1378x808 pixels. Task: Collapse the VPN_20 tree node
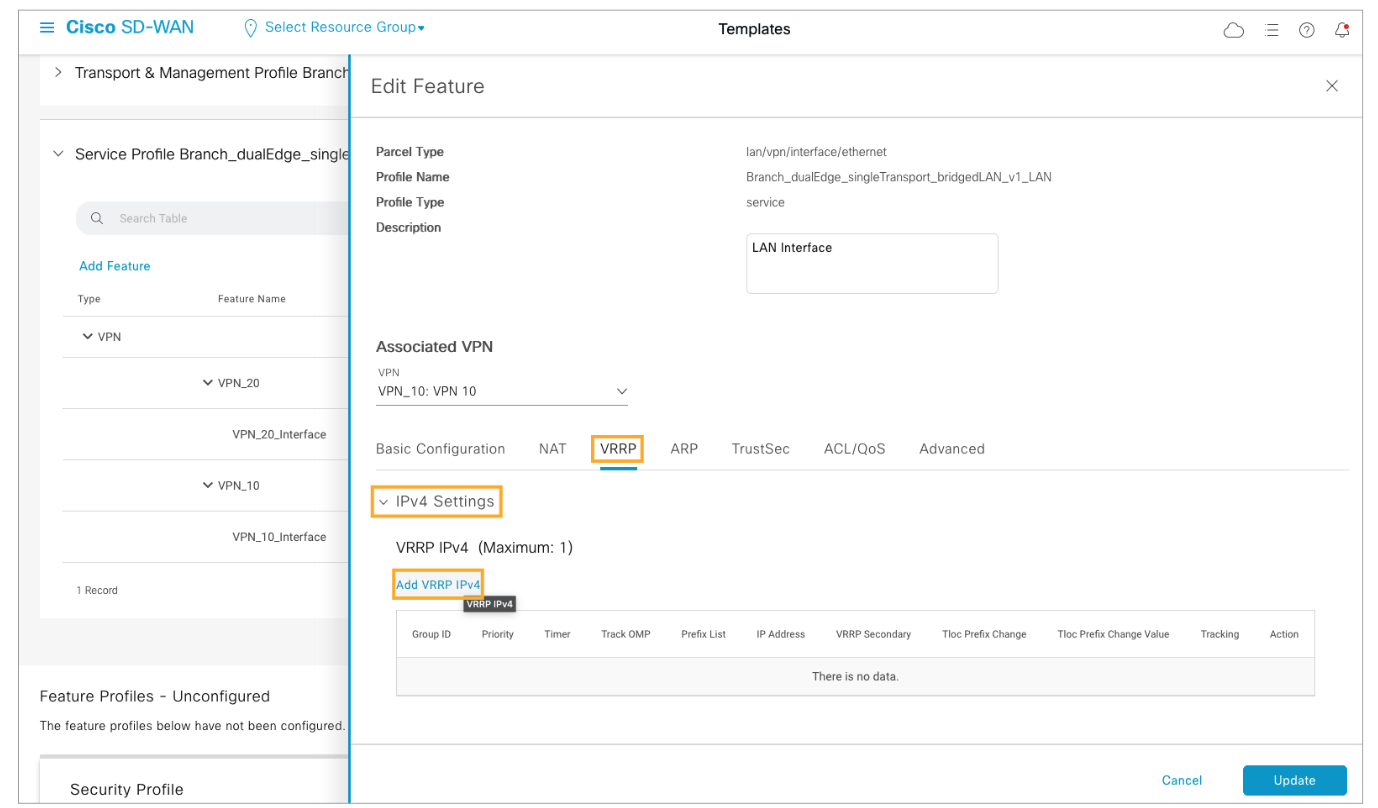[x=208, y=383]
